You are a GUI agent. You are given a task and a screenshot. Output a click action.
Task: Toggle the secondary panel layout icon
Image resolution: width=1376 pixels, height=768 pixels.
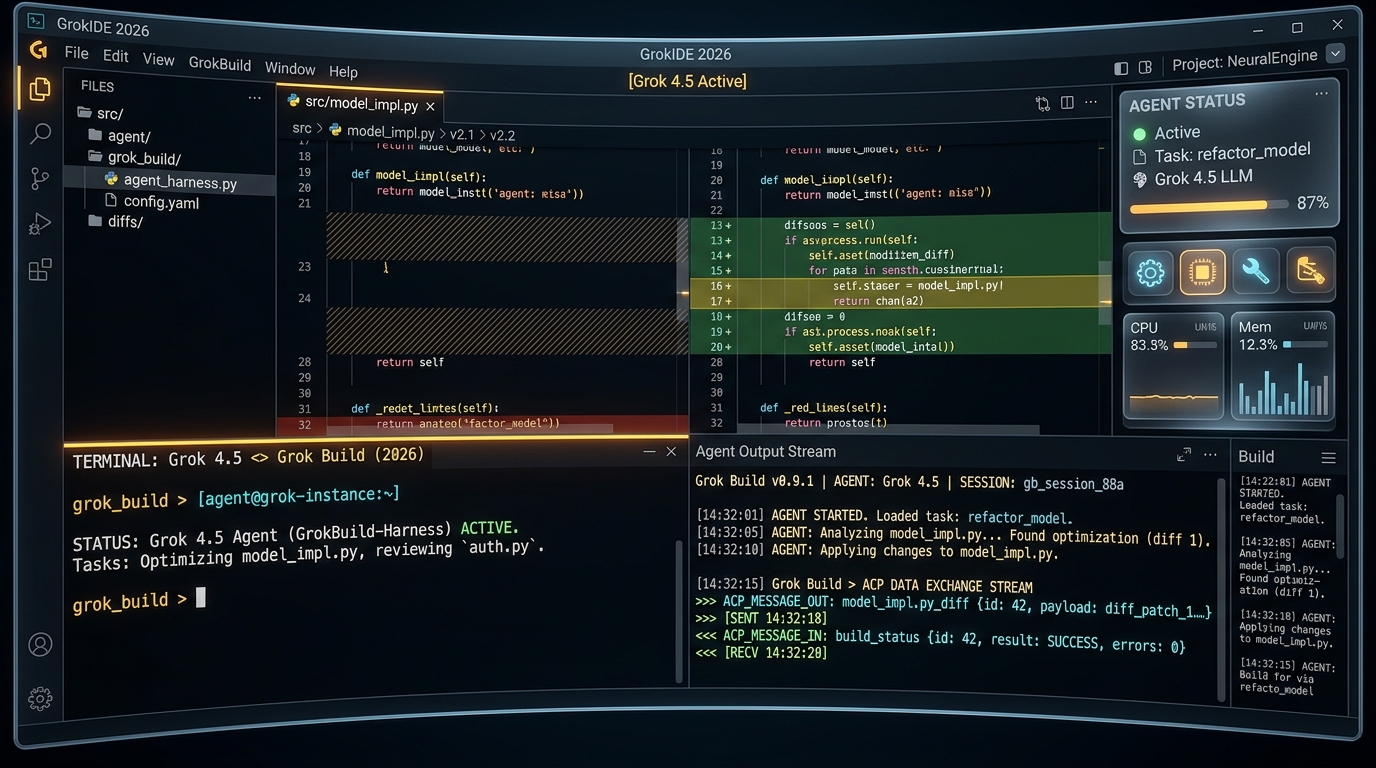pos(1145,67)
